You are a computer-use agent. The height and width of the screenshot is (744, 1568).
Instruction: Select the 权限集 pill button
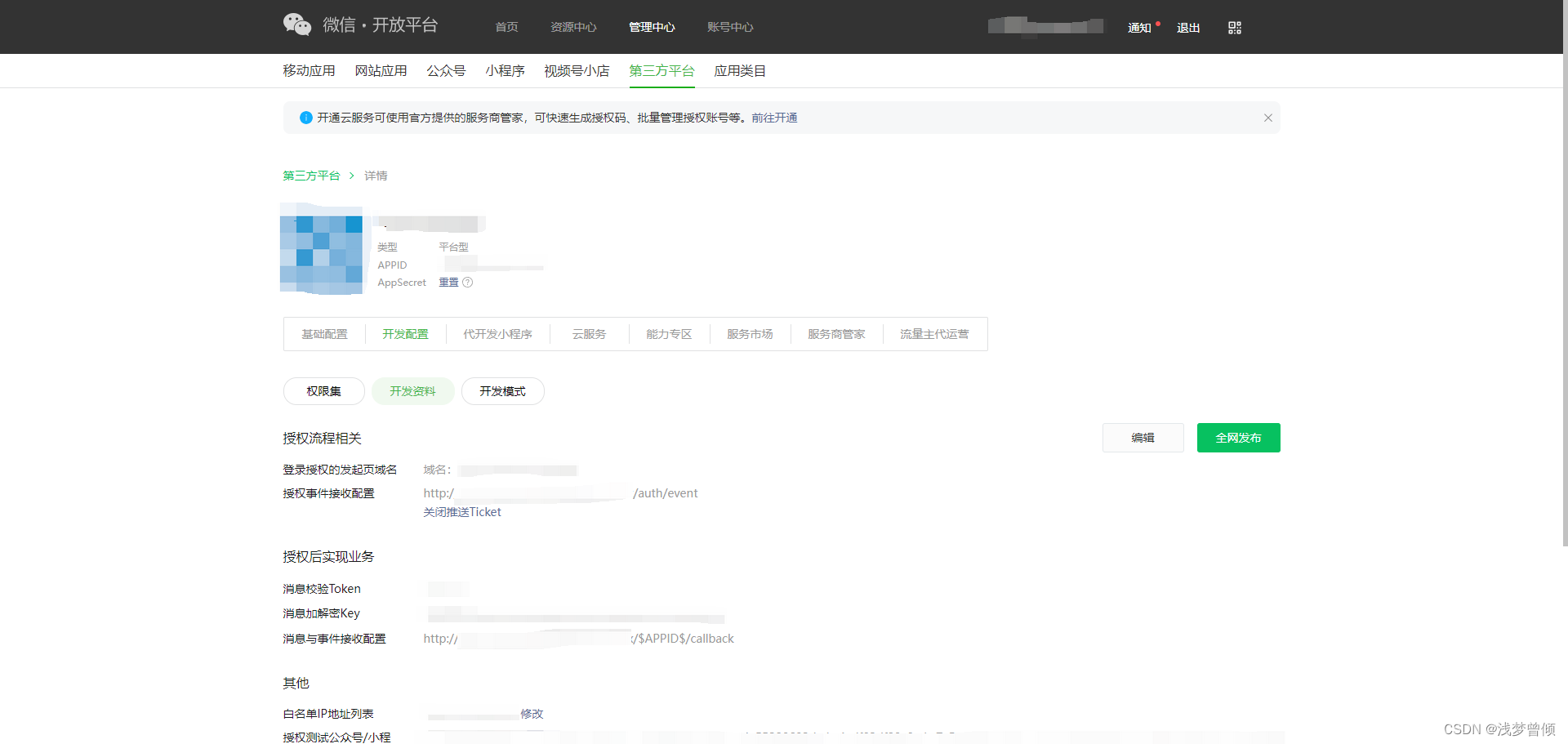click(x=323, y=391)
